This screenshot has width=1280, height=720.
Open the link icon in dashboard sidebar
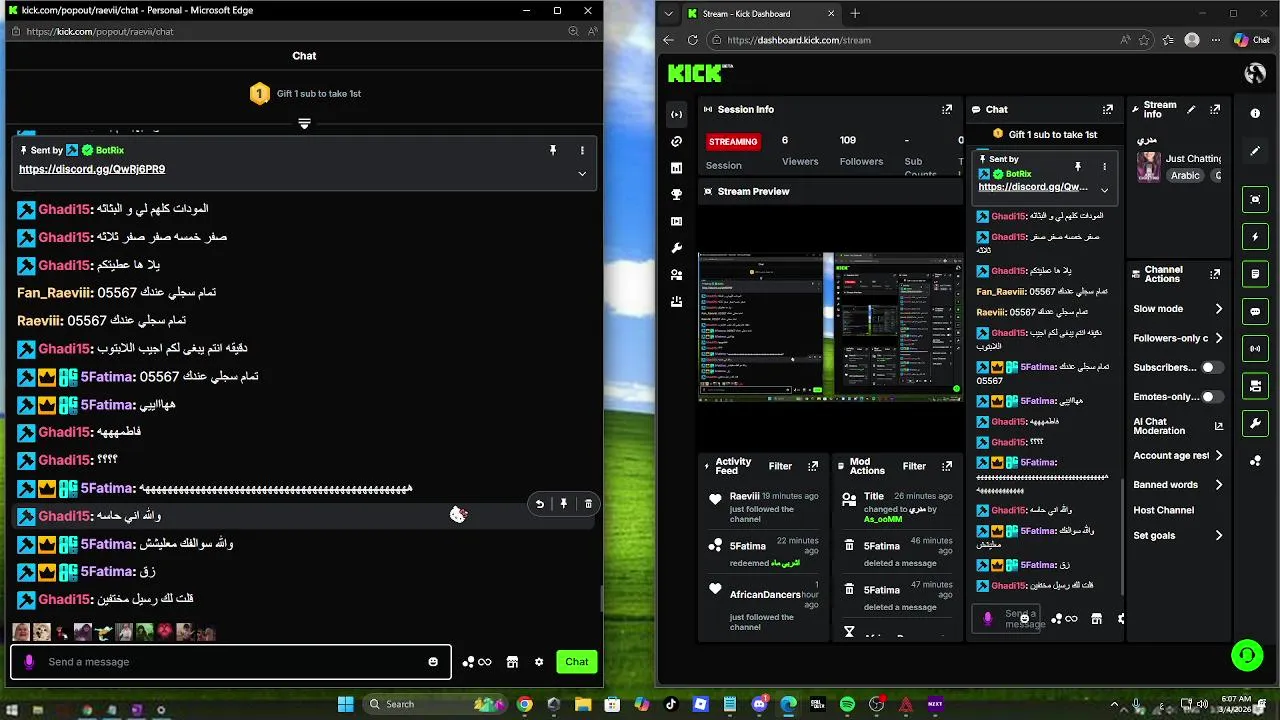click(x=677, y=141)
